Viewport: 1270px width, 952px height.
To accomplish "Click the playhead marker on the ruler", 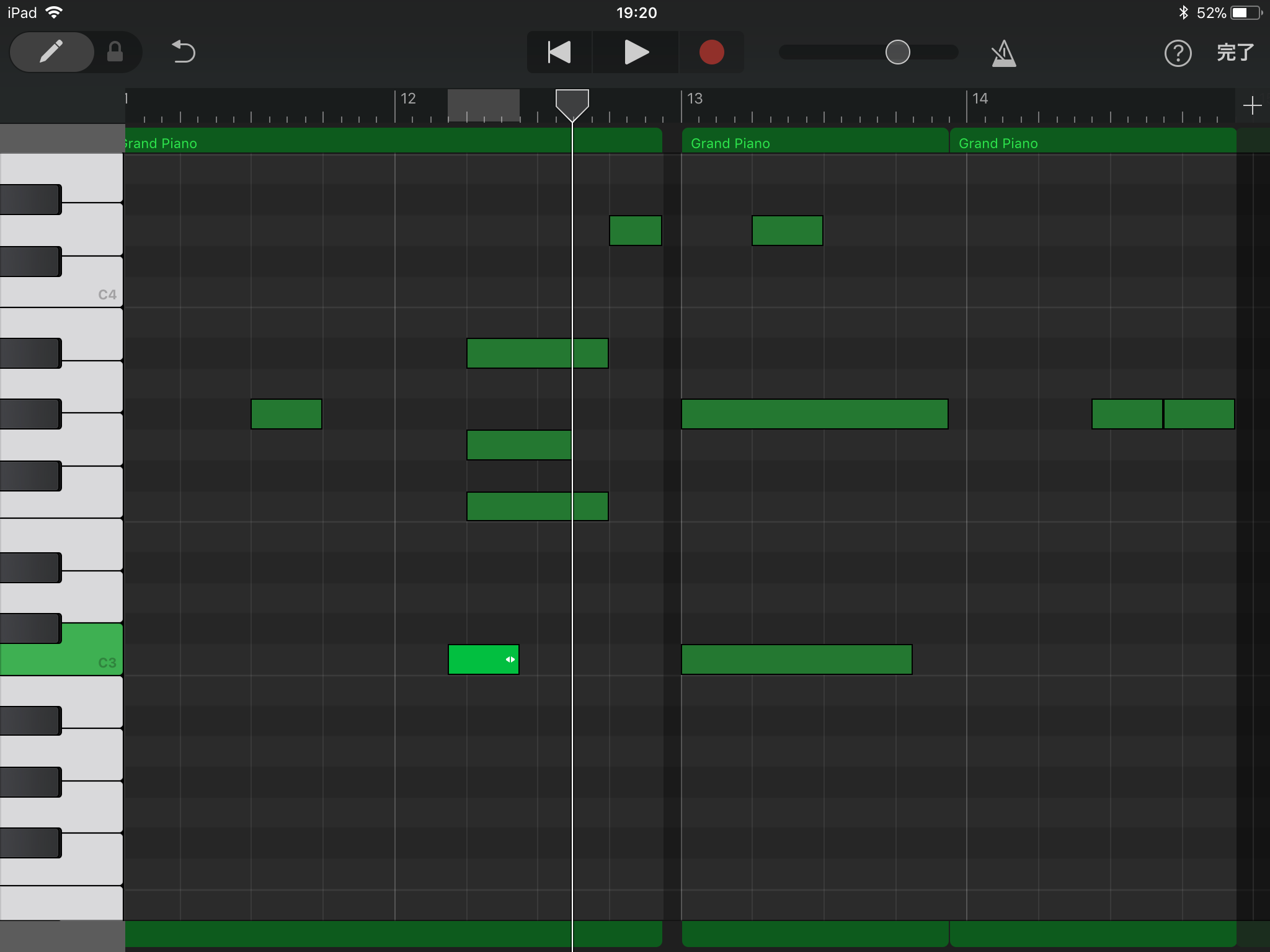I will [572, 104].
